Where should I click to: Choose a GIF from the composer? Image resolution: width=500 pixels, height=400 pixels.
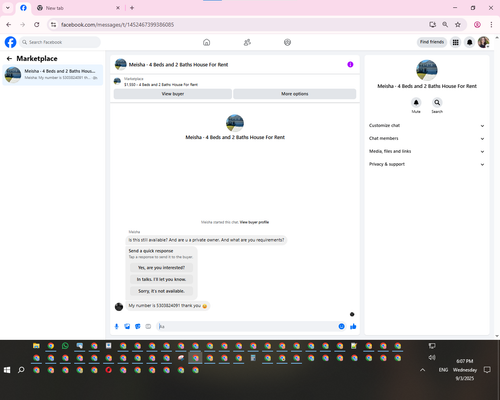[148, 326]
